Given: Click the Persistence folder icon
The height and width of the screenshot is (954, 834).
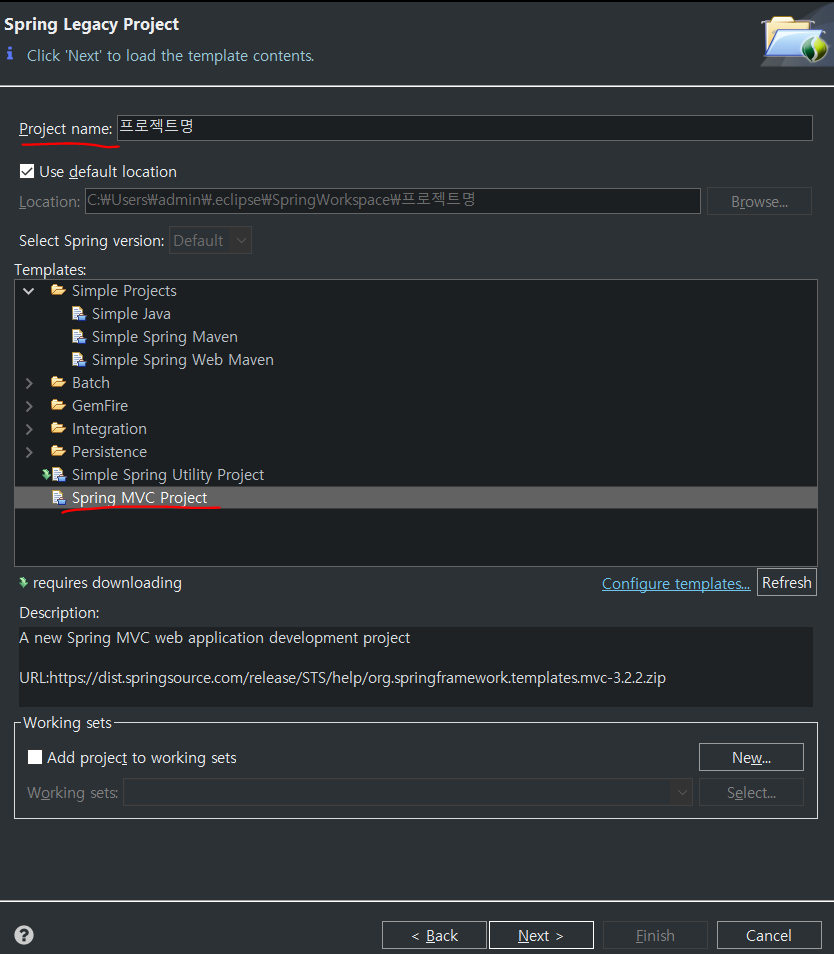Looking at the screenshot, I should [58, 451].
